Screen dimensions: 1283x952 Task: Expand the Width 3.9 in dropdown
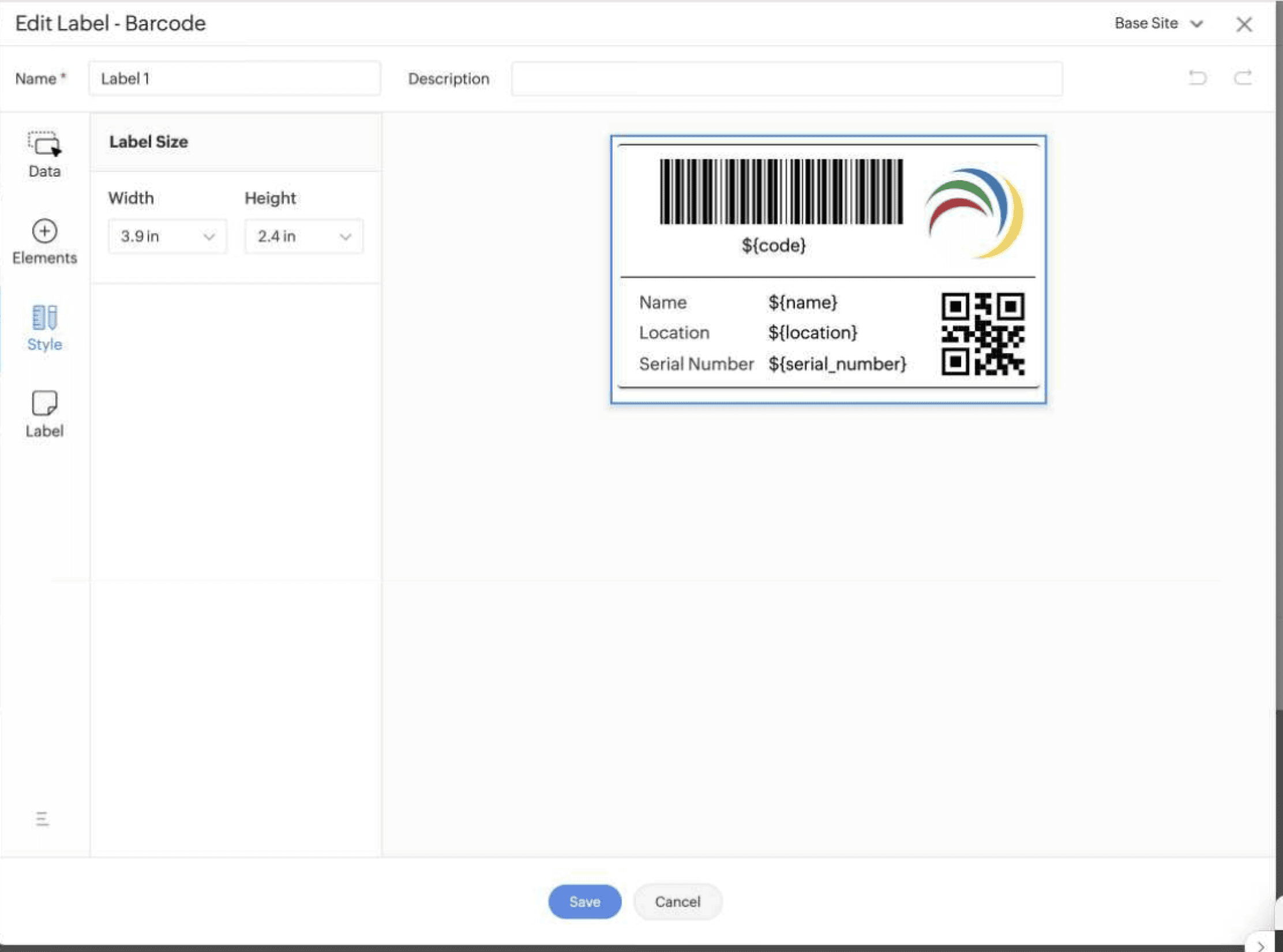pyautogui.click(x=167, y=237)
